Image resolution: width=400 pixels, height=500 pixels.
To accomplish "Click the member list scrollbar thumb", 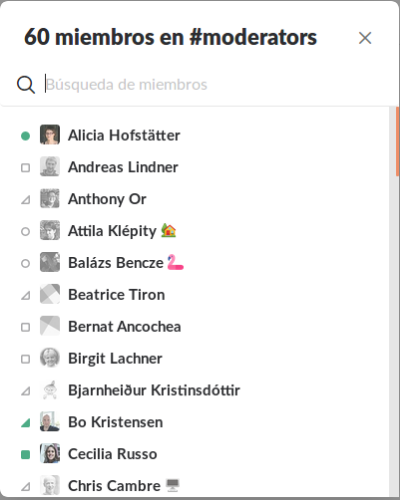I will point(397,141).
